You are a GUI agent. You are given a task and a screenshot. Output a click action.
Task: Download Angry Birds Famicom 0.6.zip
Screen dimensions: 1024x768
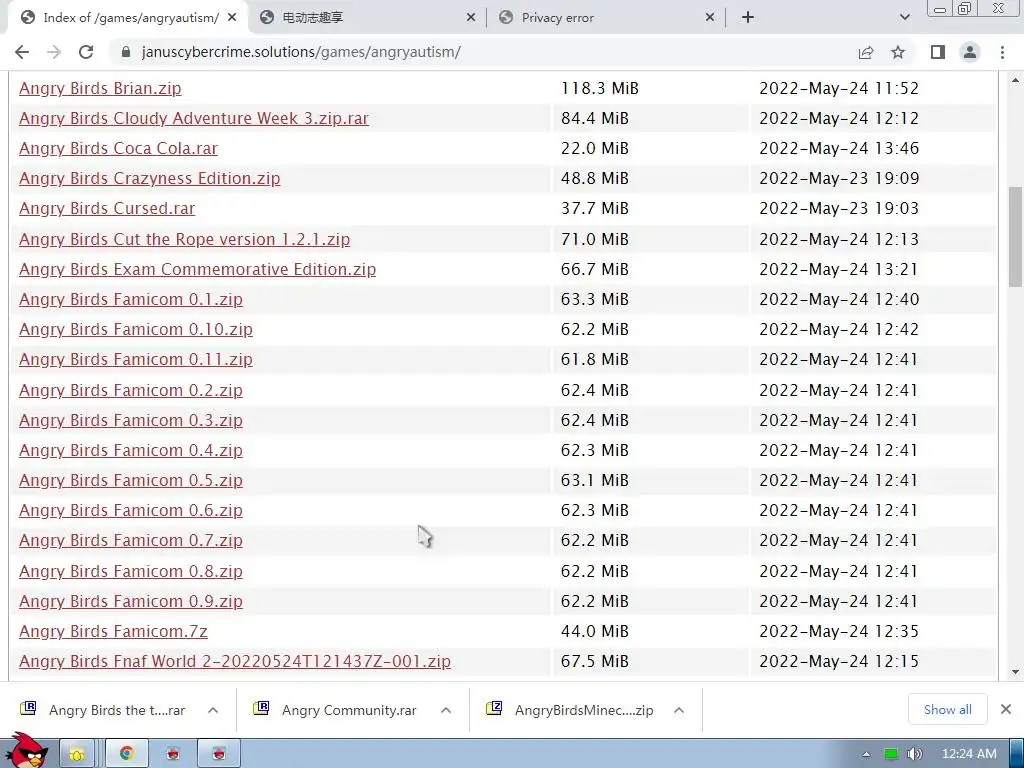[x=131, y=510]
